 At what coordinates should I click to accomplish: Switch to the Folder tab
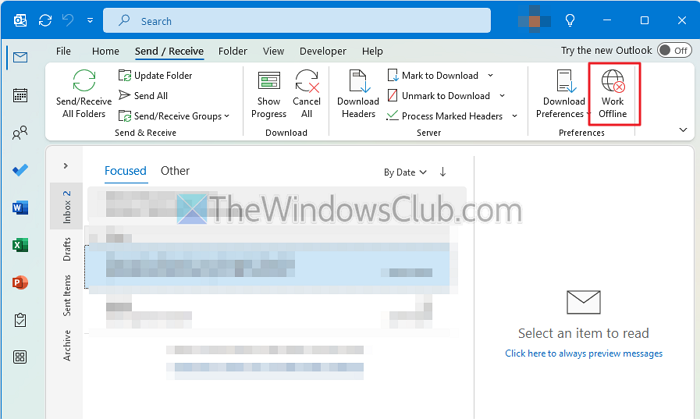pyautogui.click(x=233, y=51)
